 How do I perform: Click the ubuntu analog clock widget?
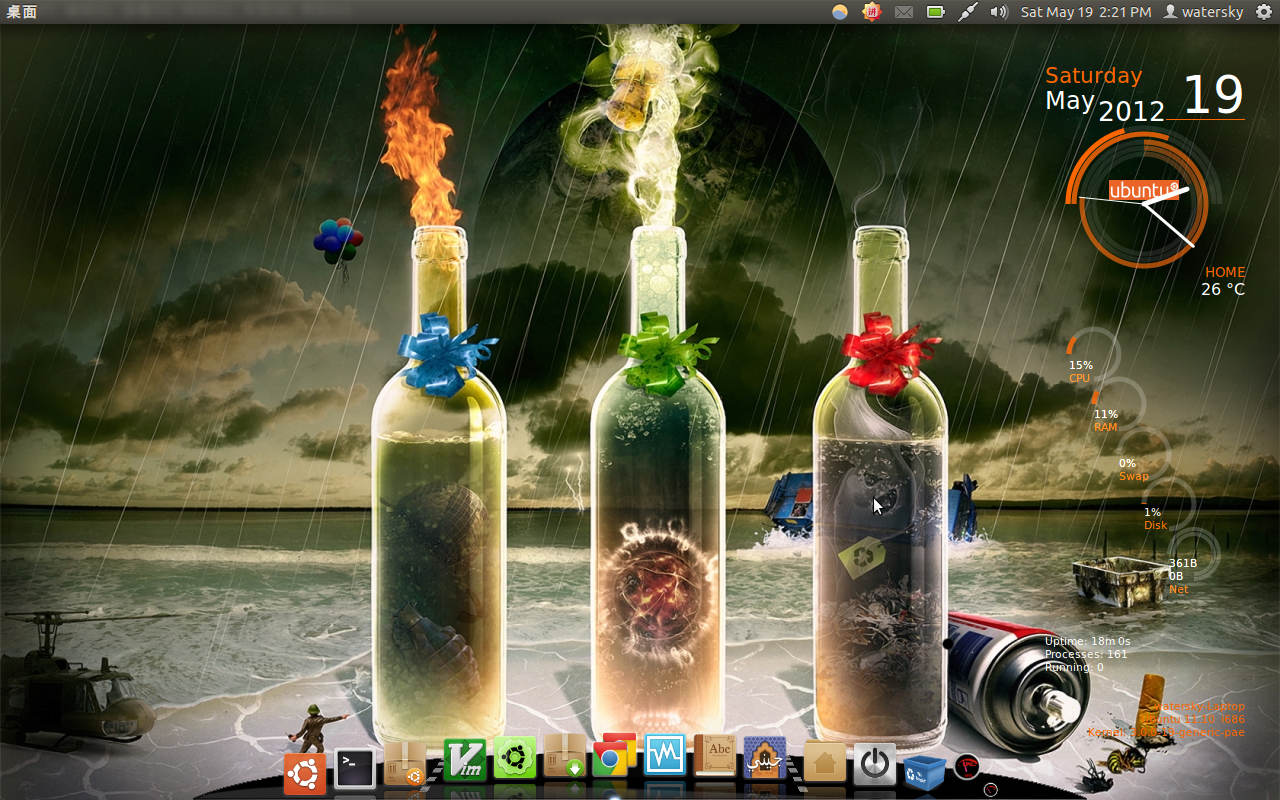click(x=1144, y=200)
